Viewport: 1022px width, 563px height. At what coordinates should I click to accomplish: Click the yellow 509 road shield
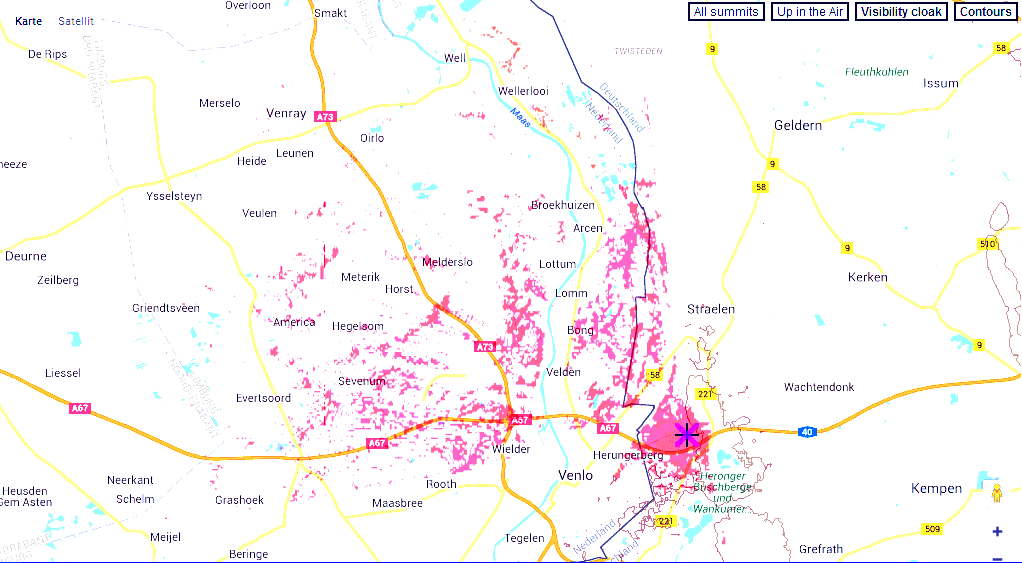tap(931, 529)
